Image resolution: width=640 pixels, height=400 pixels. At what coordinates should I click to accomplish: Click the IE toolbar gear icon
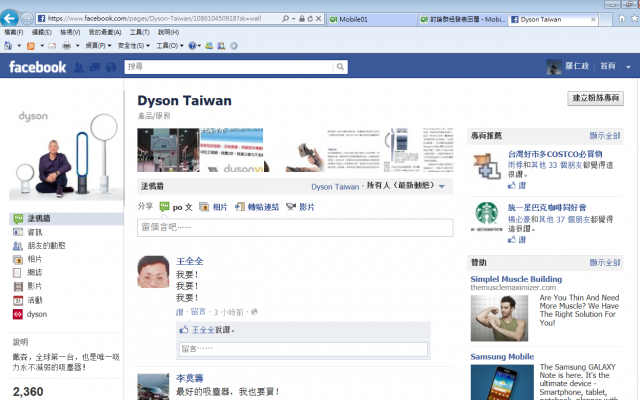(234, 46)
